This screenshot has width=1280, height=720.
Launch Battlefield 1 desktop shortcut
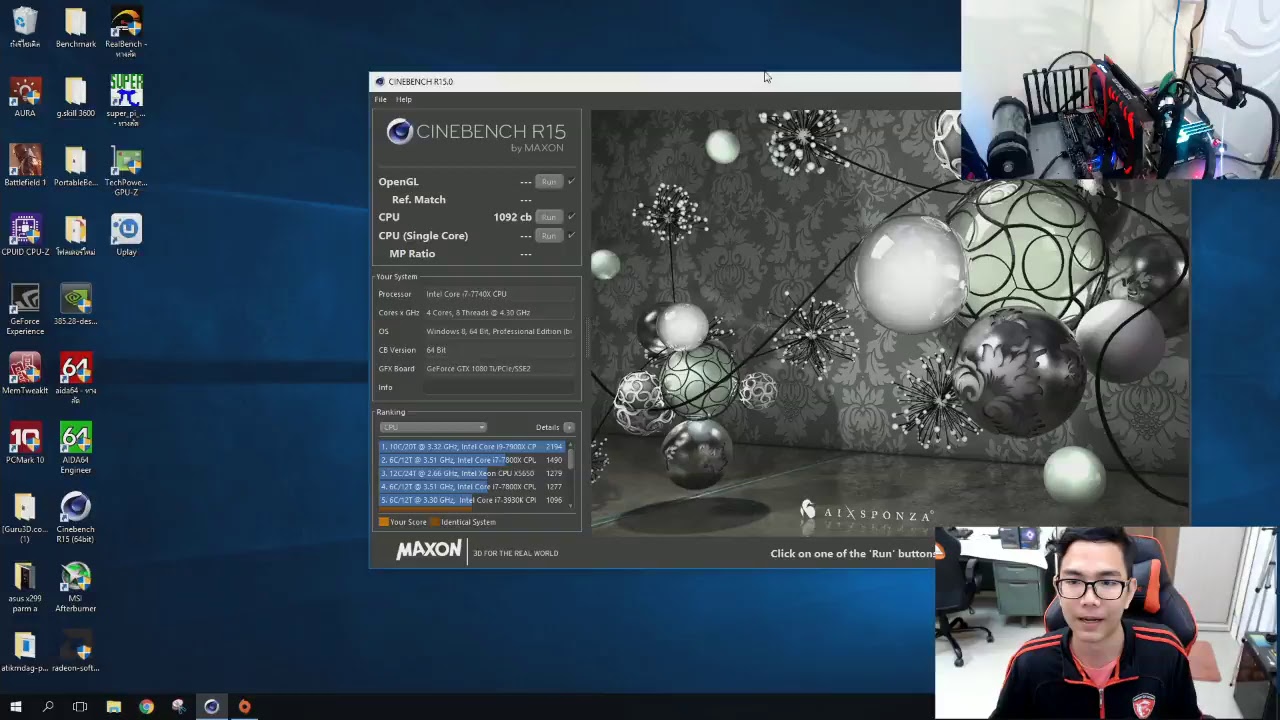(25, 166)
